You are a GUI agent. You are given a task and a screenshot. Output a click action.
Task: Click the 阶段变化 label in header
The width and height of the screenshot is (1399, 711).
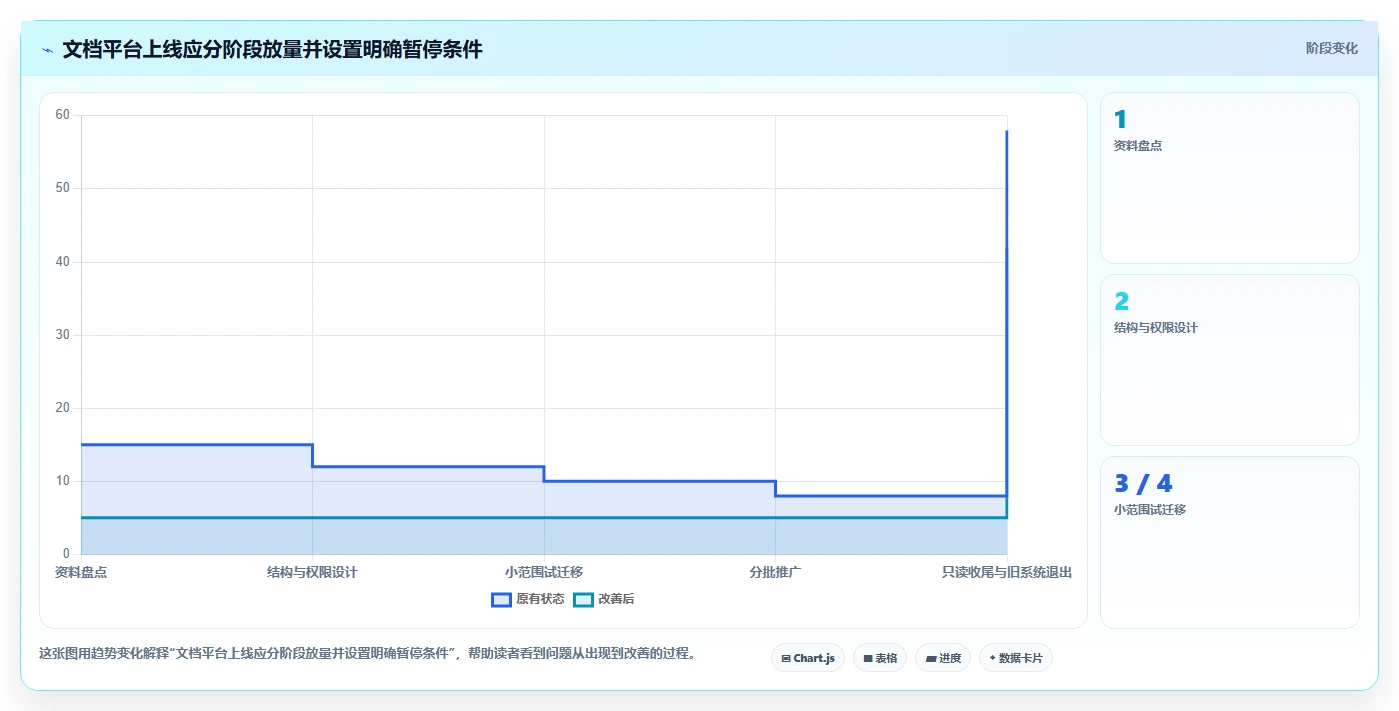click(1331, 48)
